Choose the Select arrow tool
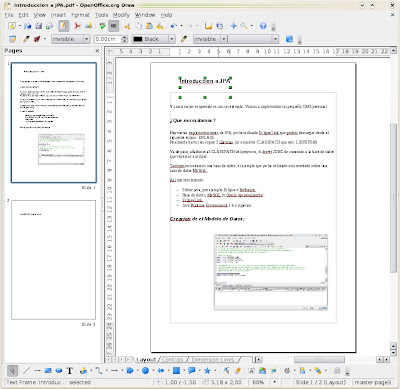The width and height of the screenshot is (400, 389). point(12,370)
